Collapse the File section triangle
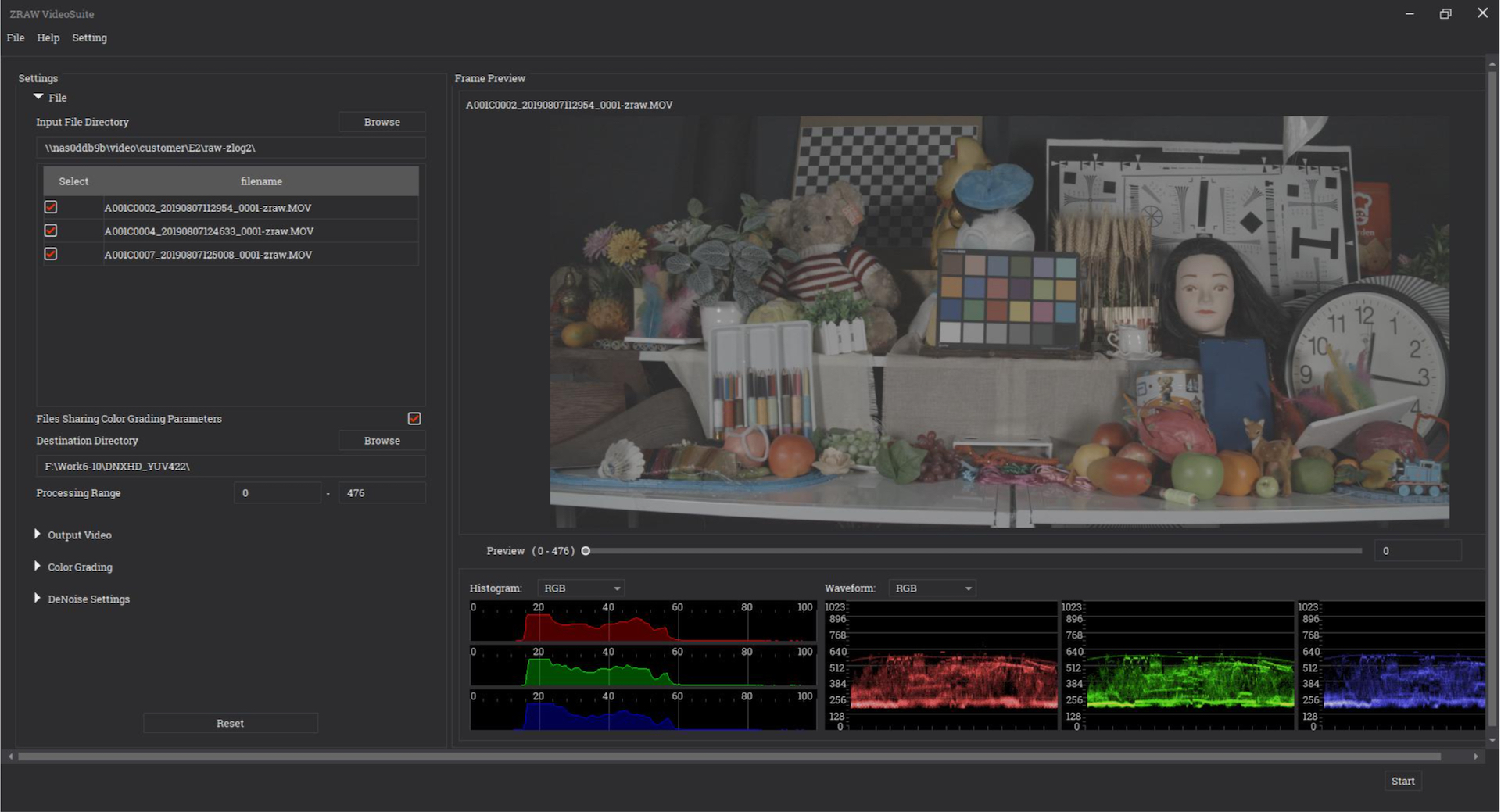Screen dimensions: 1501x812 click(x=38, y=97)
